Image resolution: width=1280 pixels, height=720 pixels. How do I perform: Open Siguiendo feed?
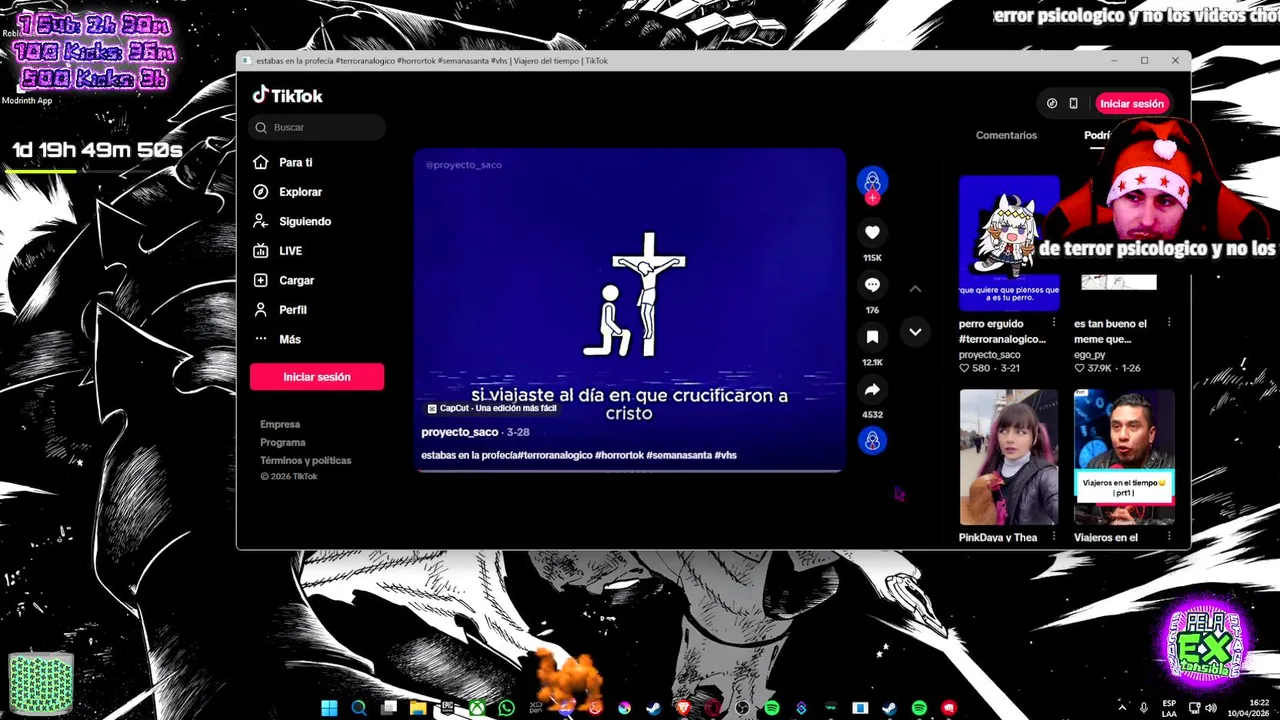pyautogui.click(x=304, y=221)
